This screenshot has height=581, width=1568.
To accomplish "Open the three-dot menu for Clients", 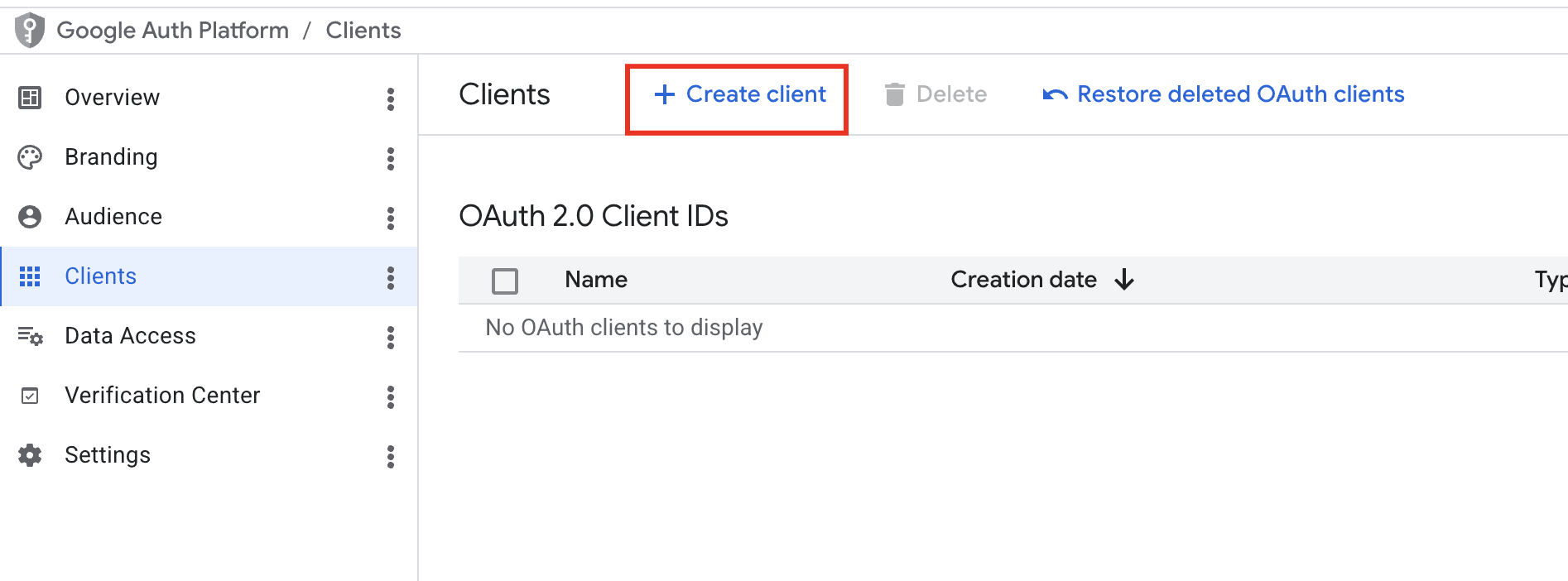I will 391,277.
